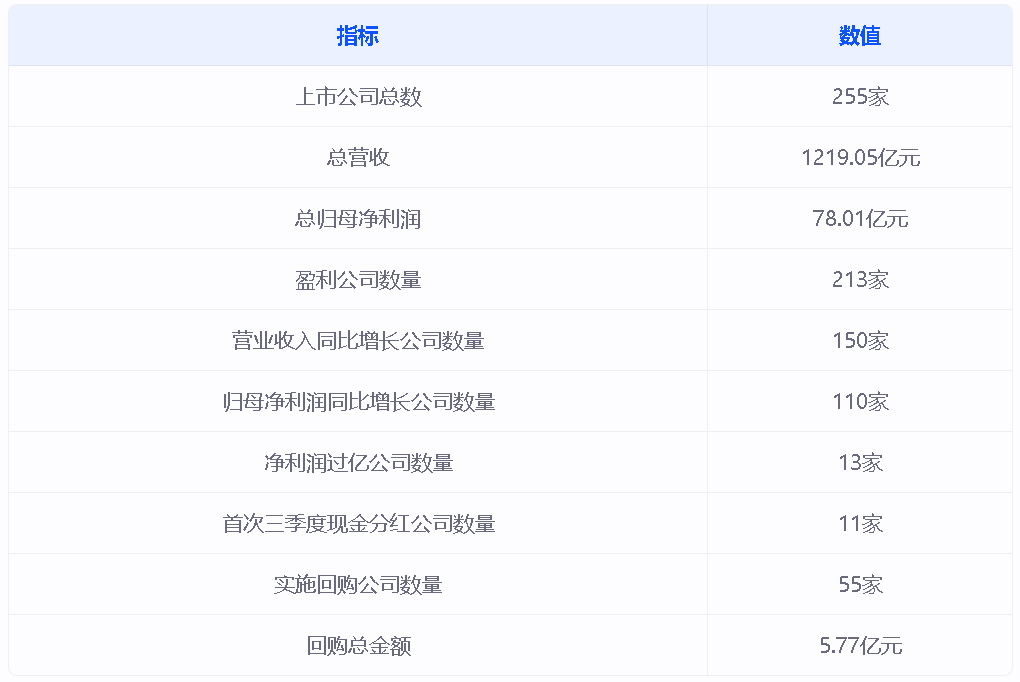Viewport: 1020px width, 682px height.
Task: Click the 11家 value cell
Action: (860, 524)
